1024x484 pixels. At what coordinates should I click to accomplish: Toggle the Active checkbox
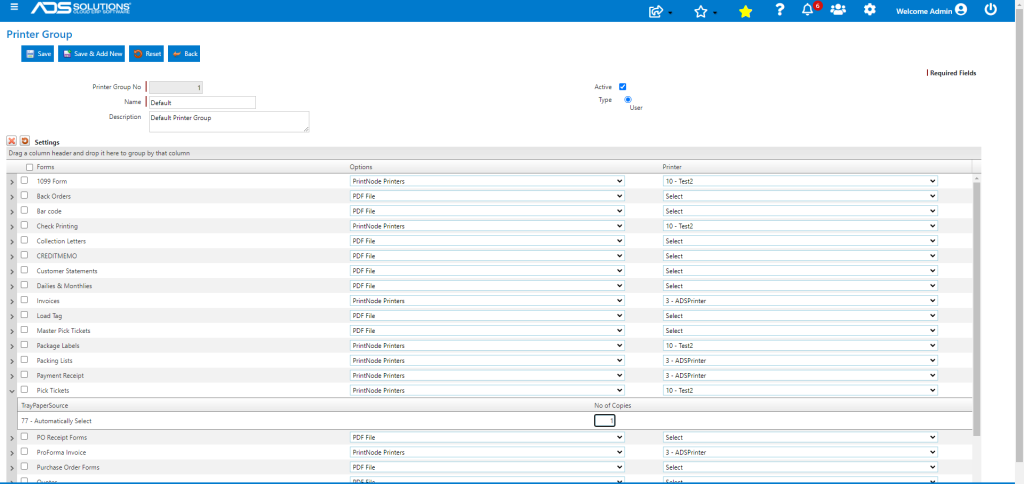click(622, 87)
